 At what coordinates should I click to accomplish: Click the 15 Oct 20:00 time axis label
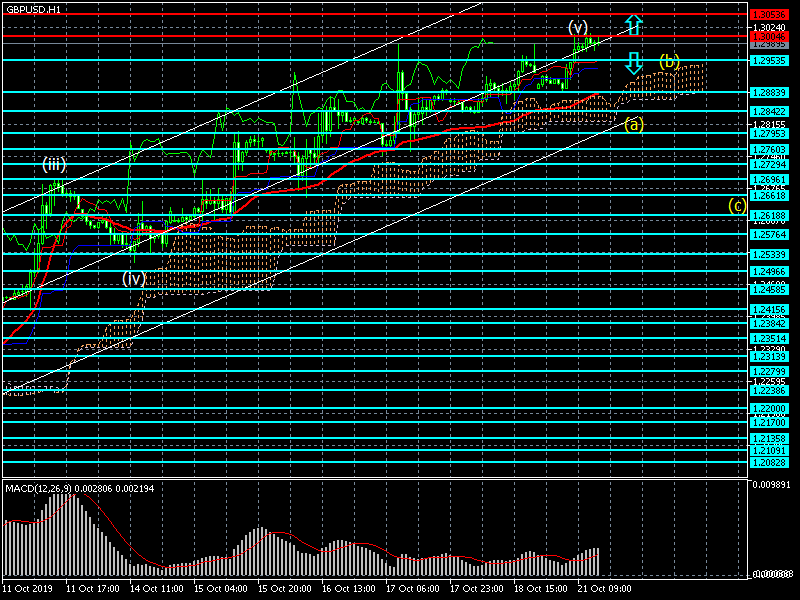point(285,589)
